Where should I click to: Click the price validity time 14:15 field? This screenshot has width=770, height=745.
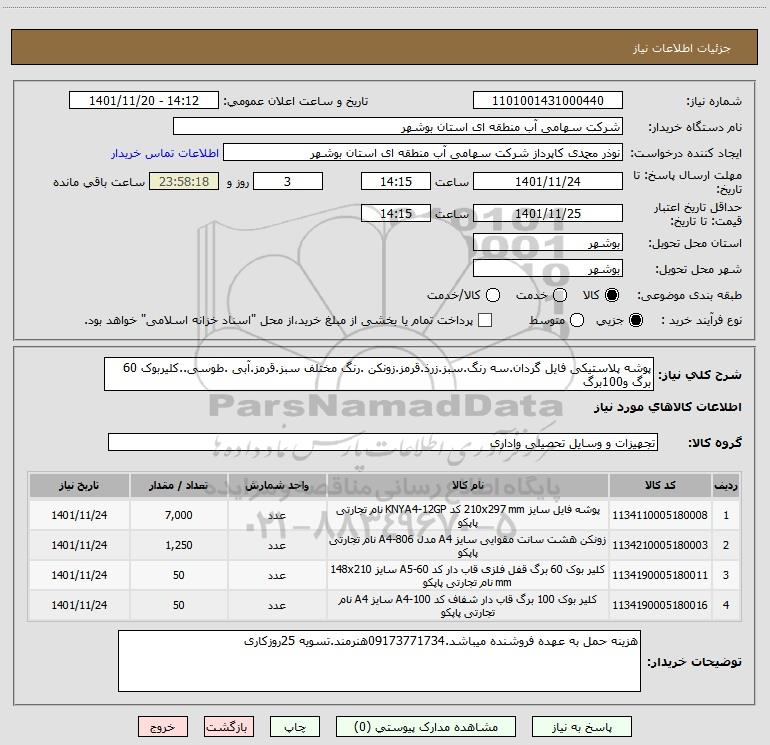(x=396, y=213)
